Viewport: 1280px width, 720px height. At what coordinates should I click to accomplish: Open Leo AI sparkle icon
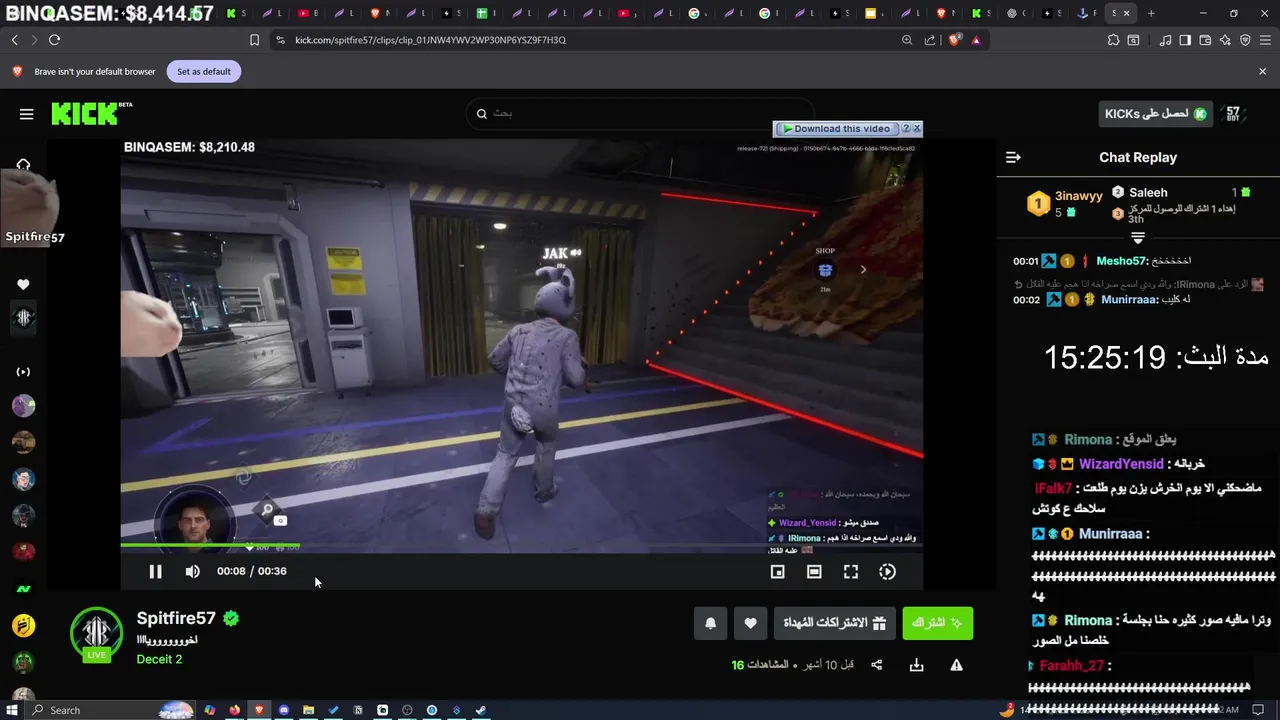(x=1225, y=40)
